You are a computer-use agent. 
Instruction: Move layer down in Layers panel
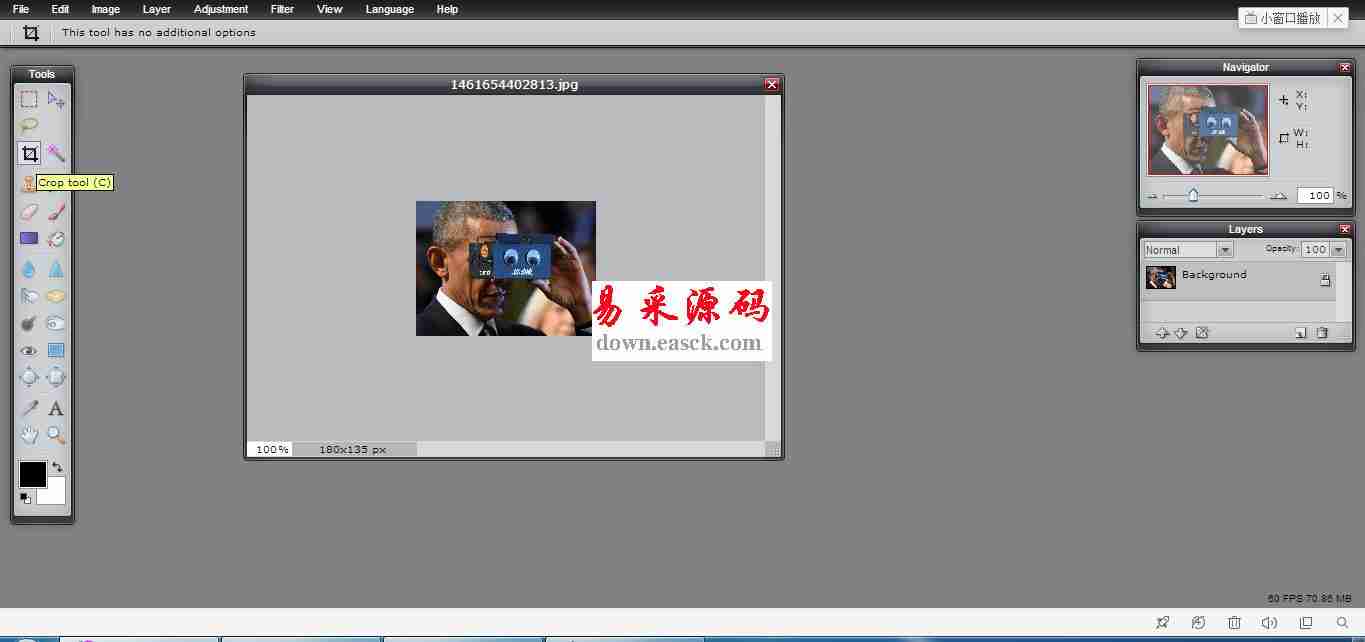[1180, 333]
